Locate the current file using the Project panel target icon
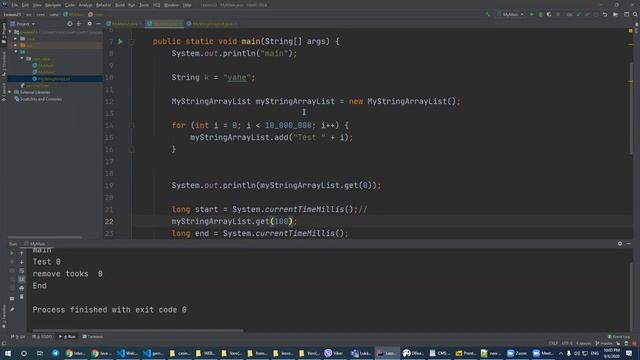 click(70, 24)
